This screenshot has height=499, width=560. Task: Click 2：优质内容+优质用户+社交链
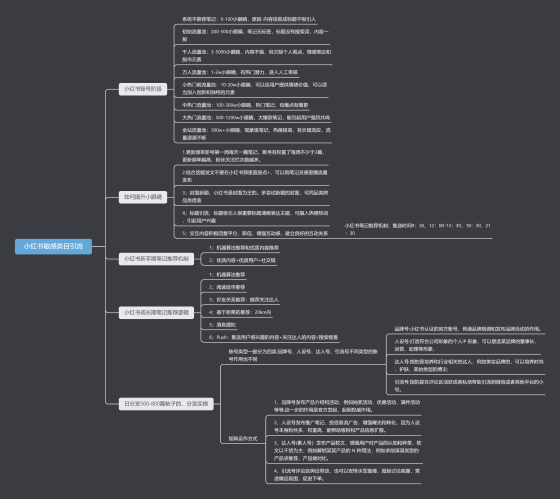(242, 260)
